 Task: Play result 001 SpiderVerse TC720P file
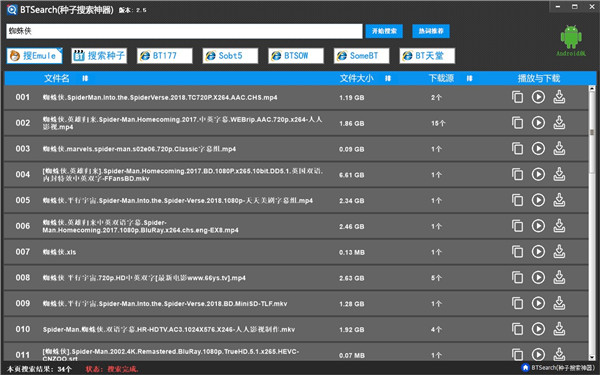[x=538, y=97]
